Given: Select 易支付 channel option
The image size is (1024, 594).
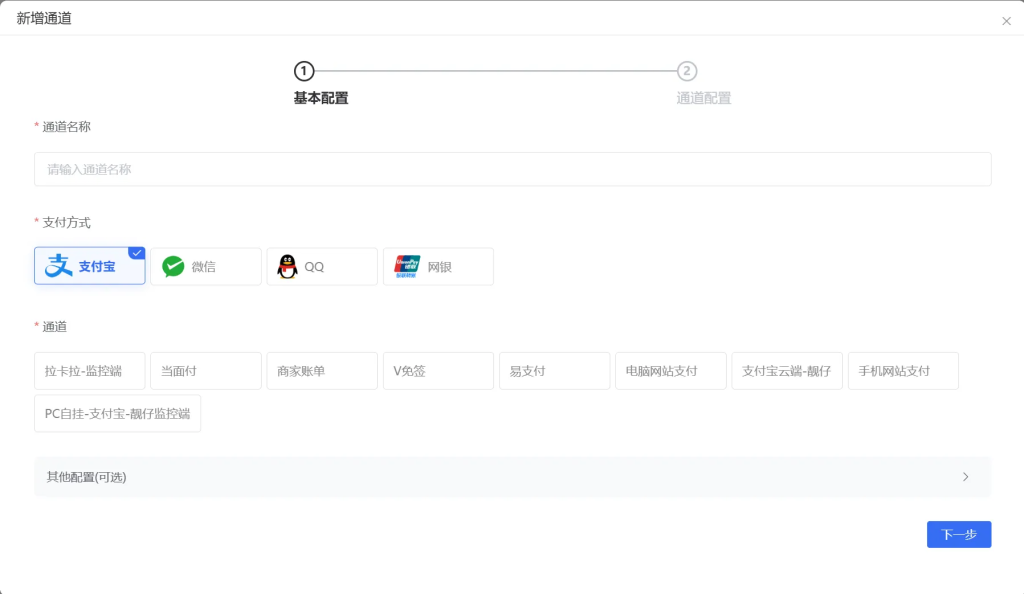Looking at the screenshot, I should tap(554, 371).
